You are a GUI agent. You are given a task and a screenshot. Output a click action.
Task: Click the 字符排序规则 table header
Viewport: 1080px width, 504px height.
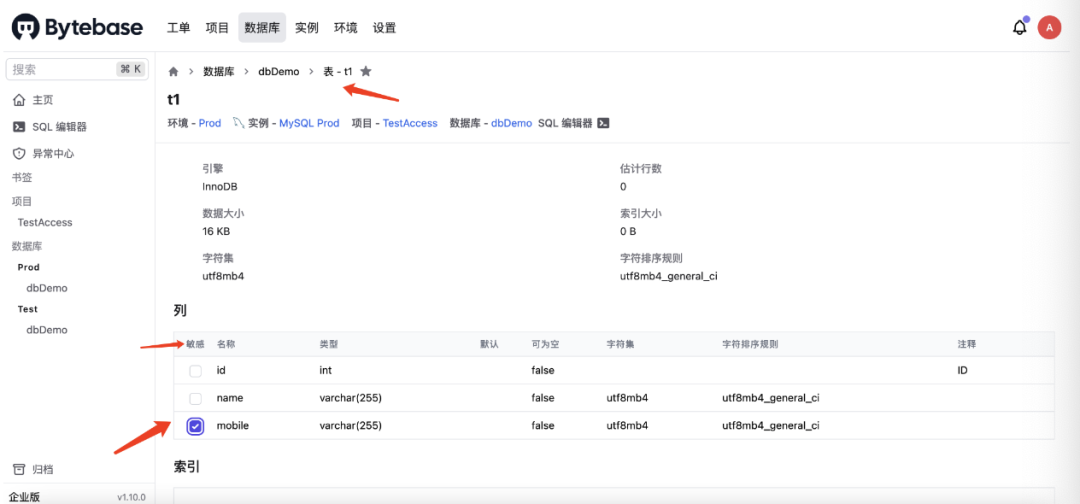(750, 344)
